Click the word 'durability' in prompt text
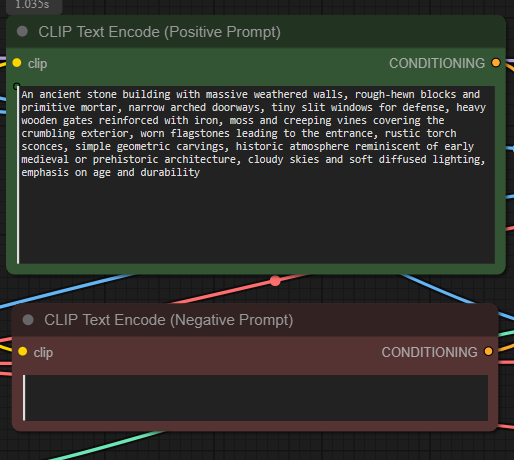 tap(170, 172)
